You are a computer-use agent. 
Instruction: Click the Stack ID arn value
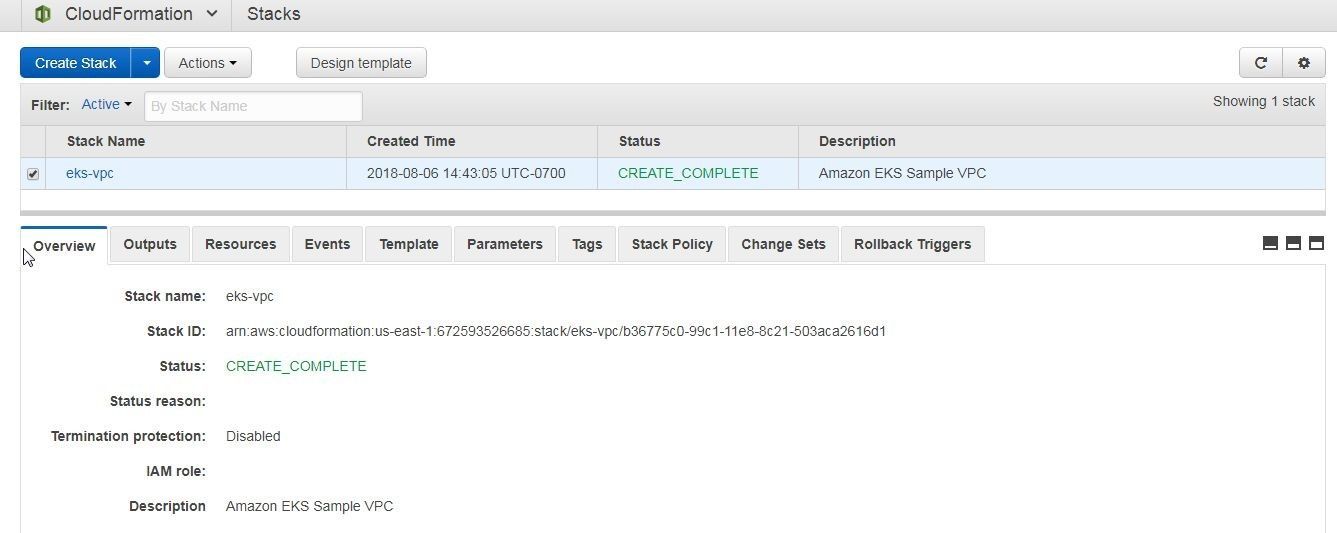556,331
